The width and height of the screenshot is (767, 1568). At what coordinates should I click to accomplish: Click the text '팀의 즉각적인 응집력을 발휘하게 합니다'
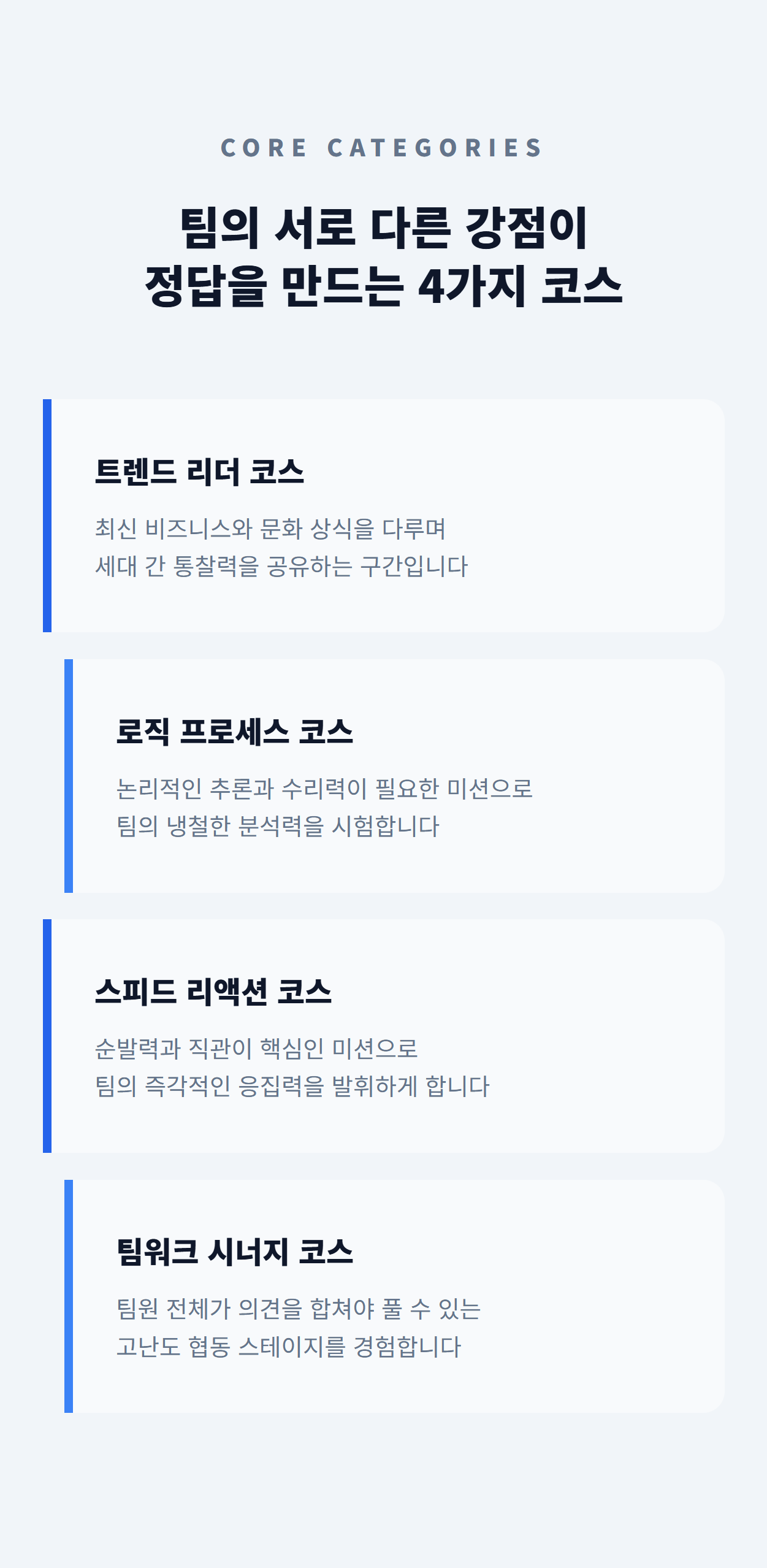click(292, 1086)
